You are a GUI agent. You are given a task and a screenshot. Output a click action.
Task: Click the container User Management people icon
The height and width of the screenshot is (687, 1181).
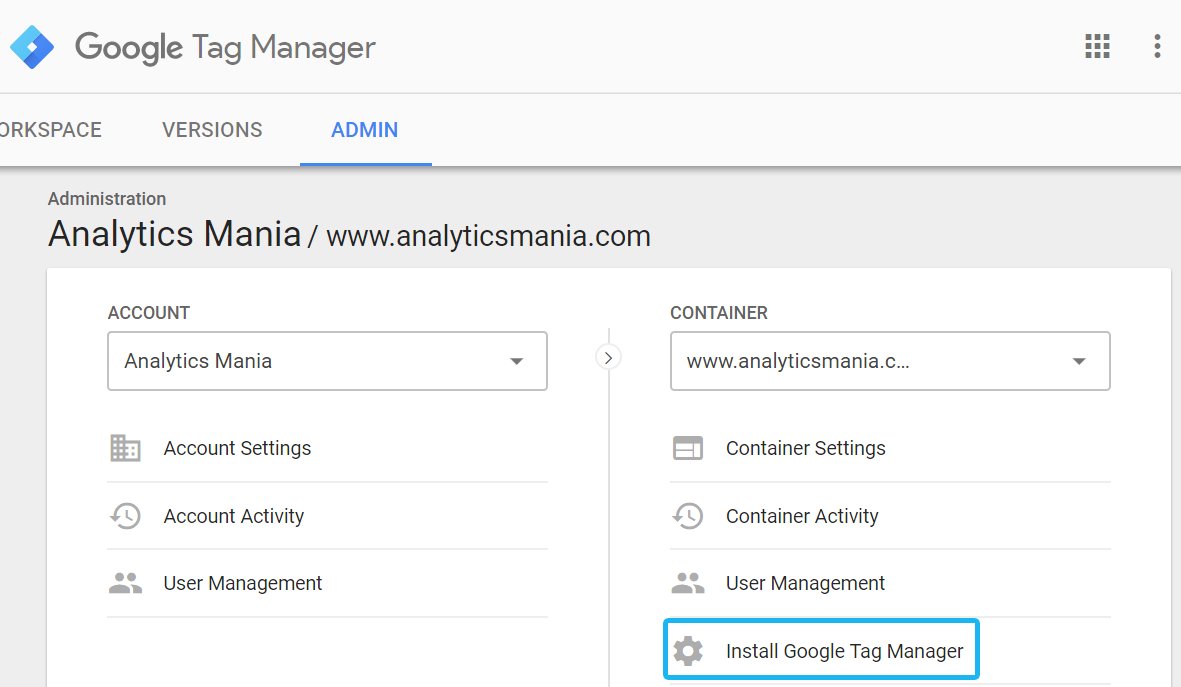(x=688, y=583)
